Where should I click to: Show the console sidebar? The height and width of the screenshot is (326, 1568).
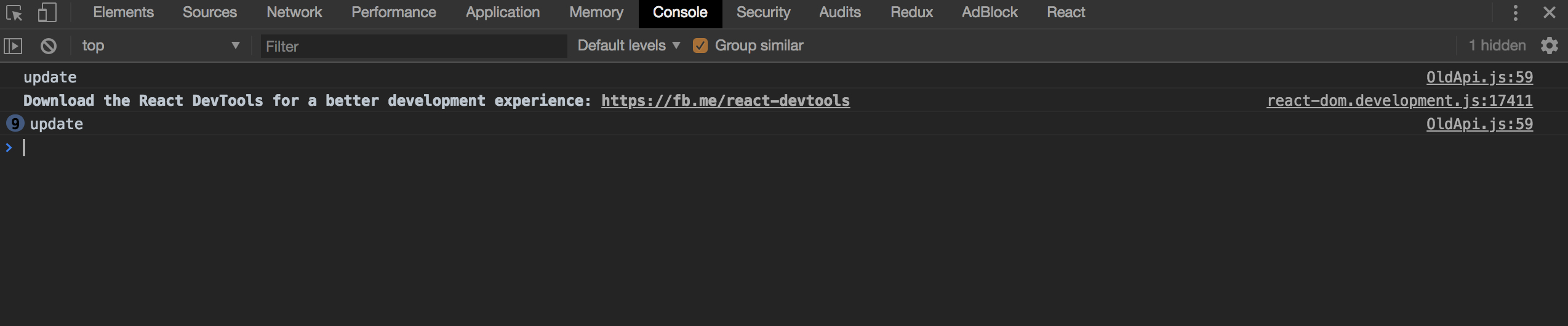(x=13, y=46)
